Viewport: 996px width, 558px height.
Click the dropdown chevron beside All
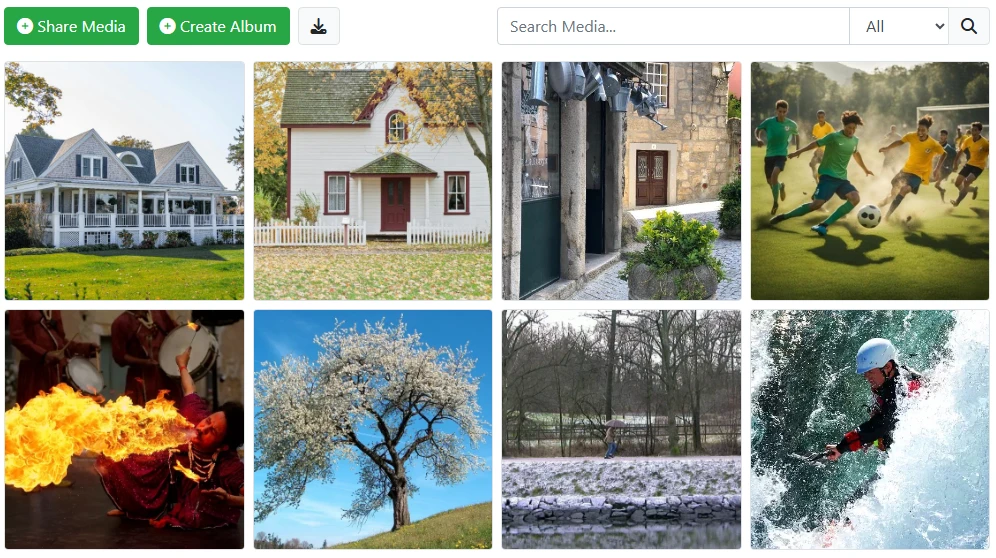click(939, 27)
